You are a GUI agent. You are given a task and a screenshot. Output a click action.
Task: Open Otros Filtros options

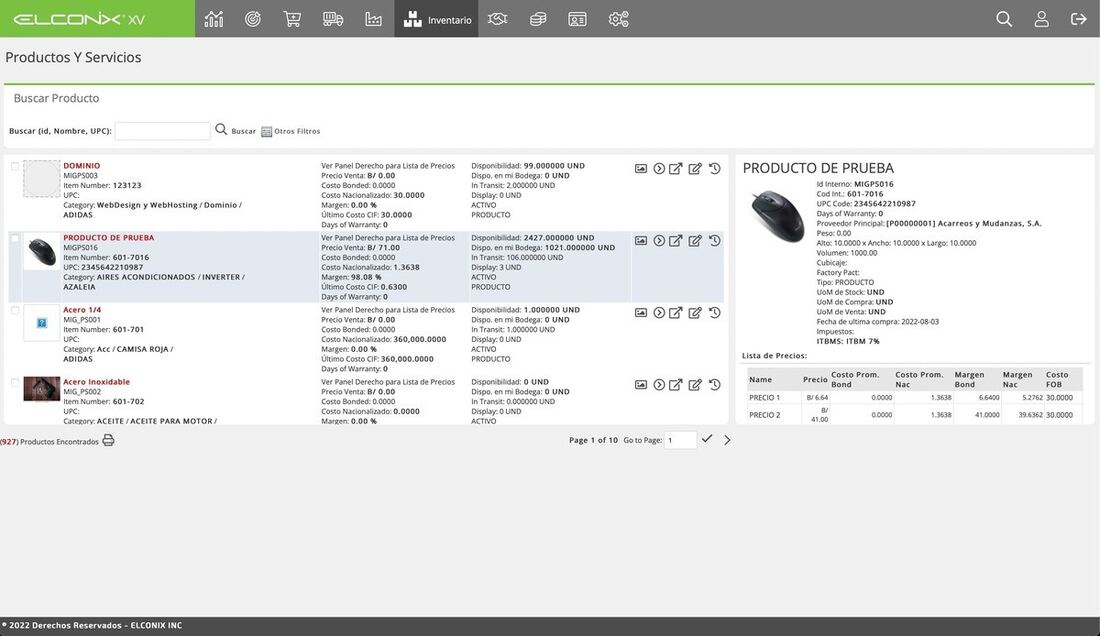[290, 131]
